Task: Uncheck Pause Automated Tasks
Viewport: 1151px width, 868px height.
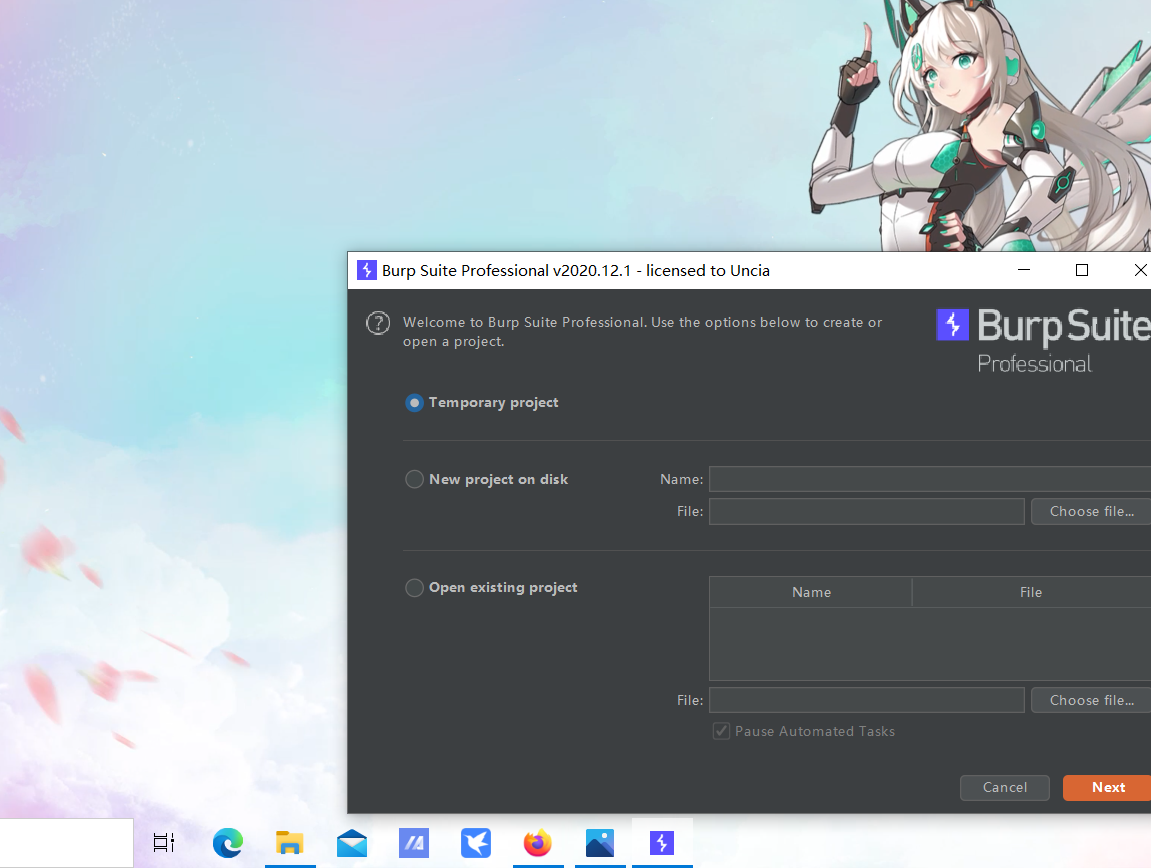Action: tap(721, 731)
